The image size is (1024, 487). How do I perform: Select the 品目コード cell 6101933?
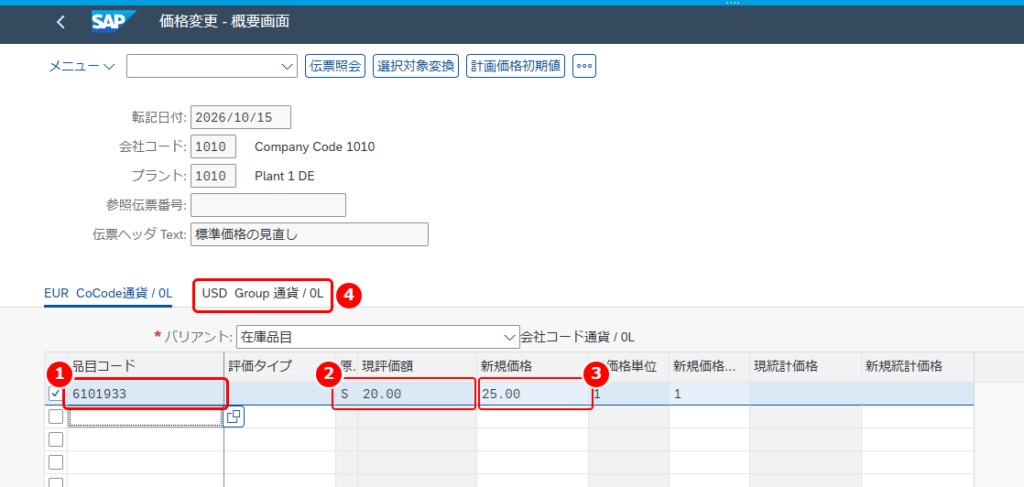pyautogui.click(x=145, y=394)
